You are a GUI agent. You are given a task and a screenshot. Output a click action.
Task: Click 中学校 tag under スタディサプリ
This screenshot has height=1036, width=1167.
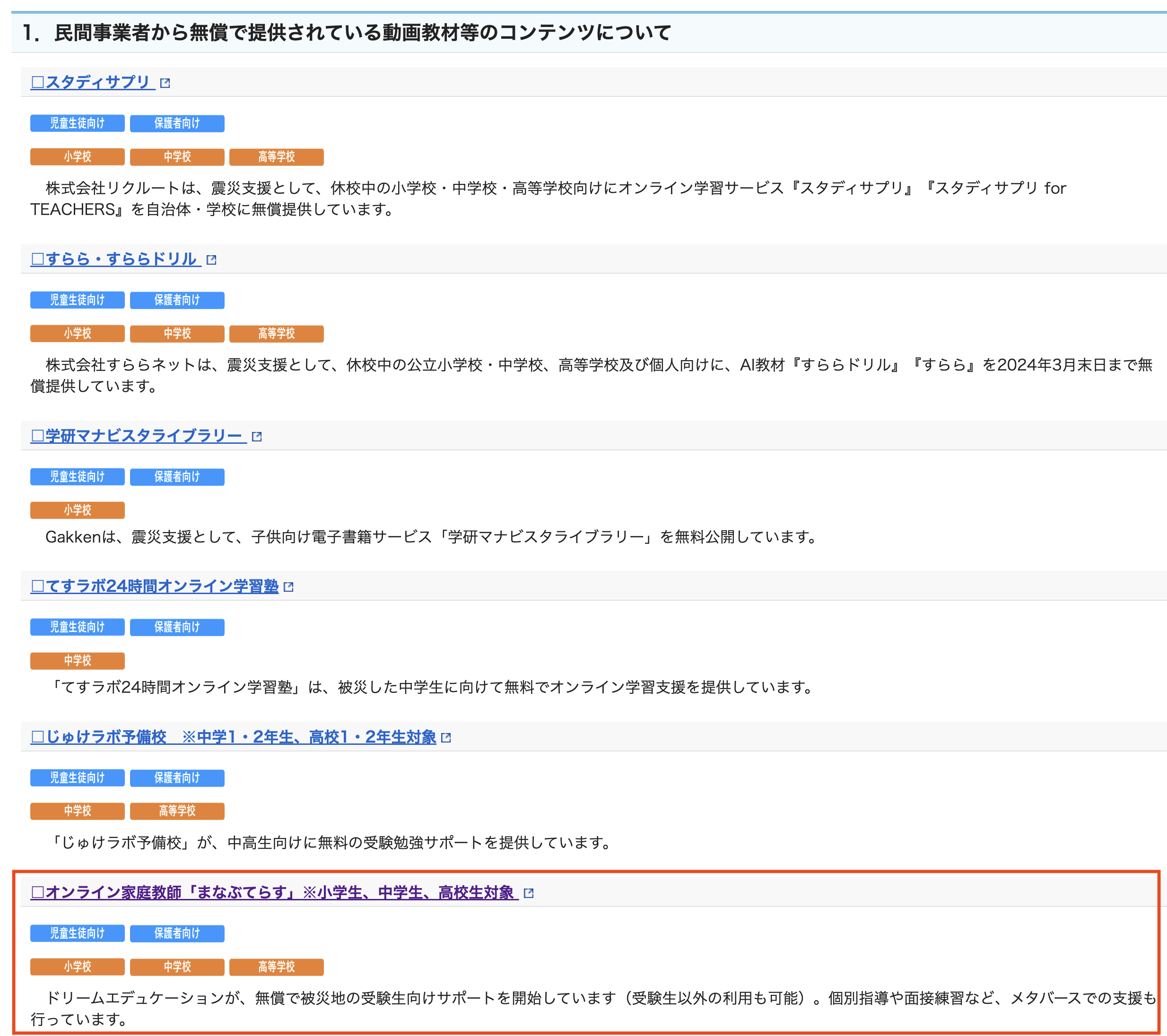[x=177, y=157]
